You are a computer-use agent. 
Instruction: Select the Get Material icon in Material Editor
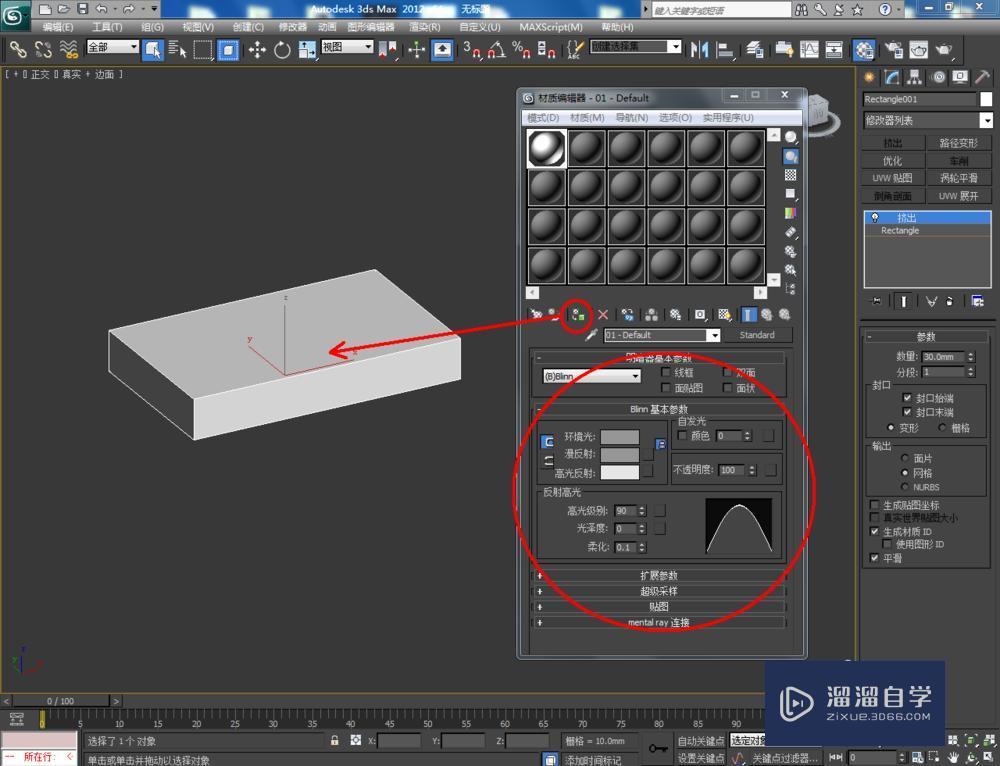coord(537,315)
